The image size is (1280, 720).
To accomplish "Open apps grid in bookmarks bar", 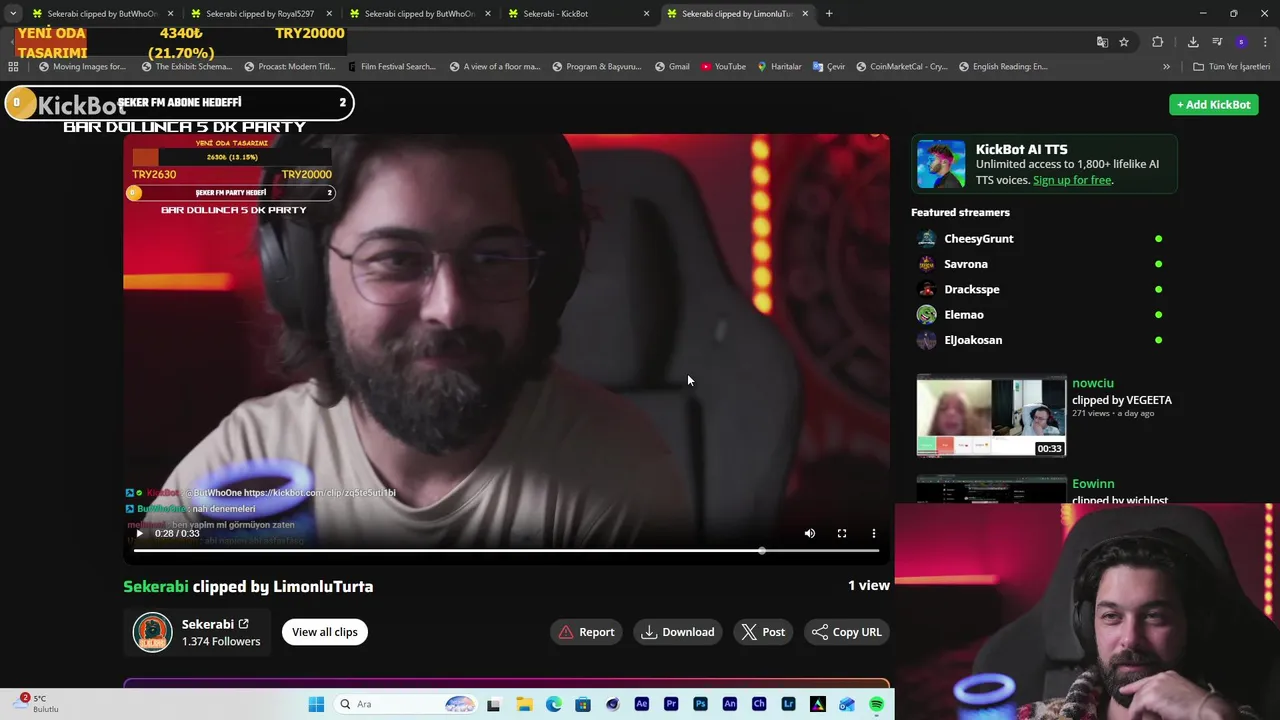I will coord(13,67).
